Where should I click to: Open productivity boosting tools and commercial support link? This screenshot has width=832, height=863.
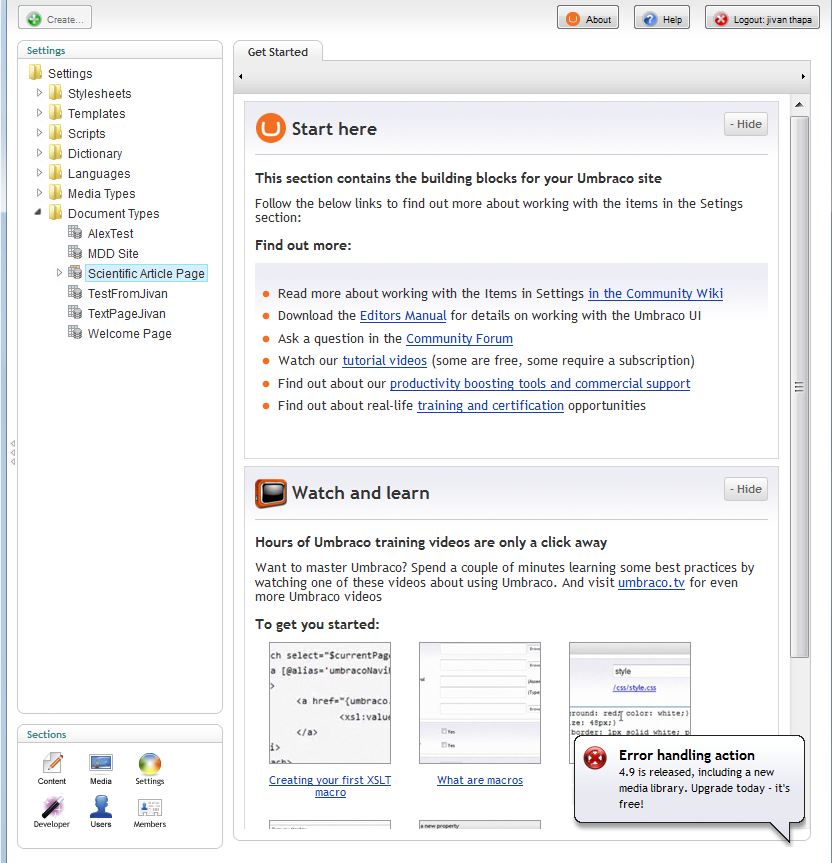coord(540,384)
